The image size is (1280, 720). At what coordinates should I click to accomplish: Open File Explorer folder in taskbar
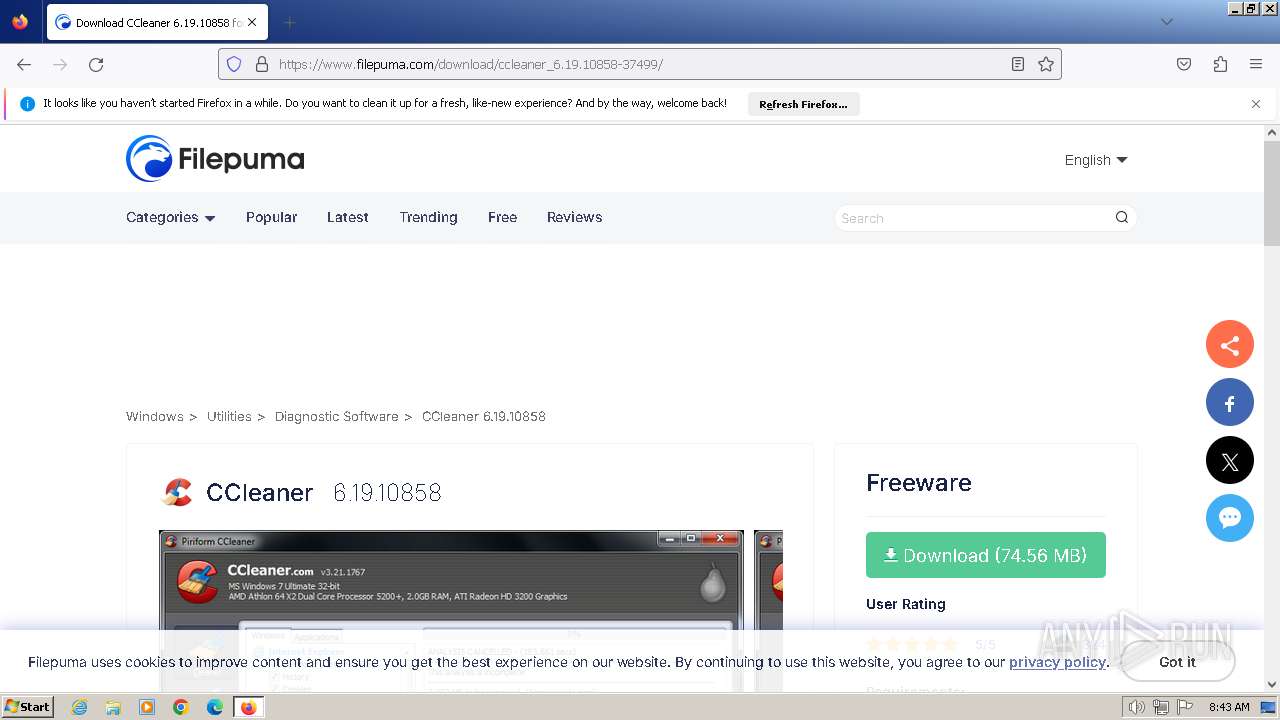tap(113, 707)
